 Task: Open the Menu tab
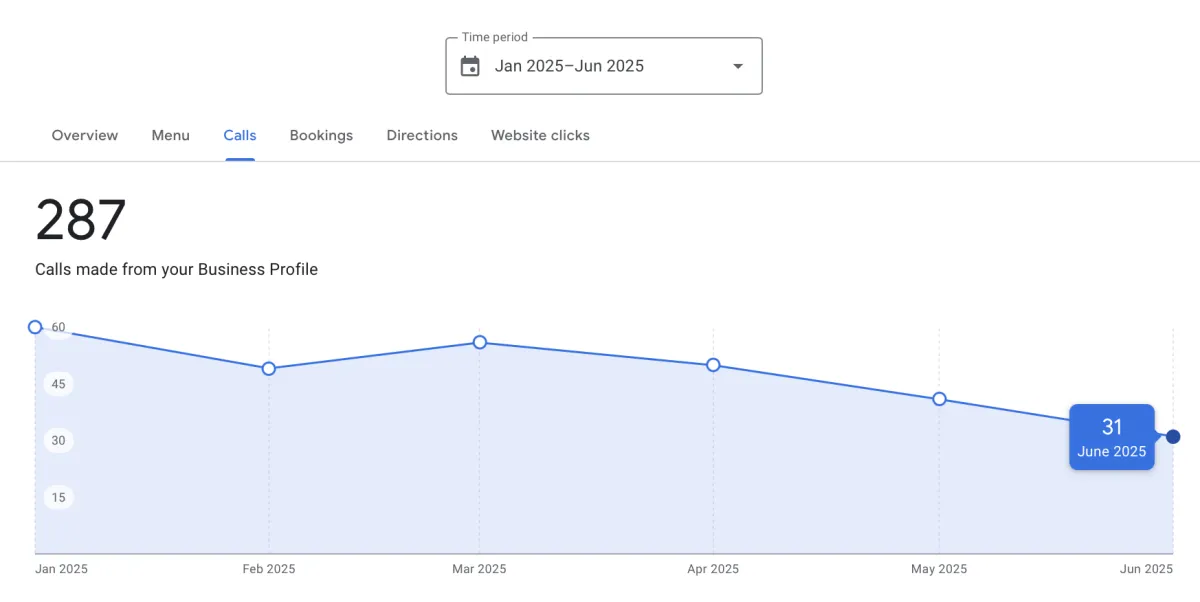(171, 135)
